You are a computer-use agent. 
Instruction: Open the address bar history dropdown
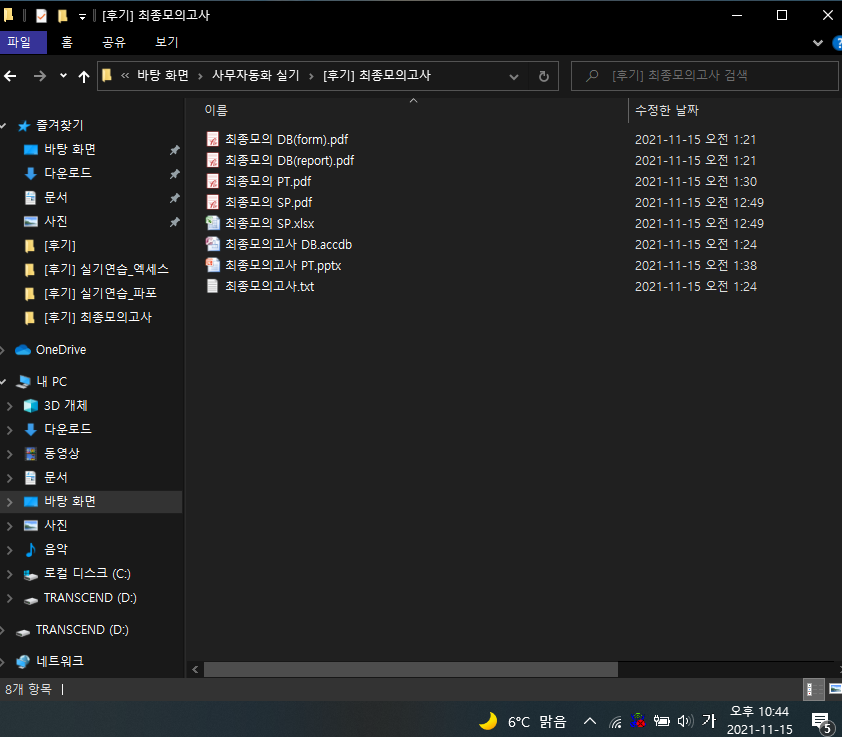click(x=514, y=76)
